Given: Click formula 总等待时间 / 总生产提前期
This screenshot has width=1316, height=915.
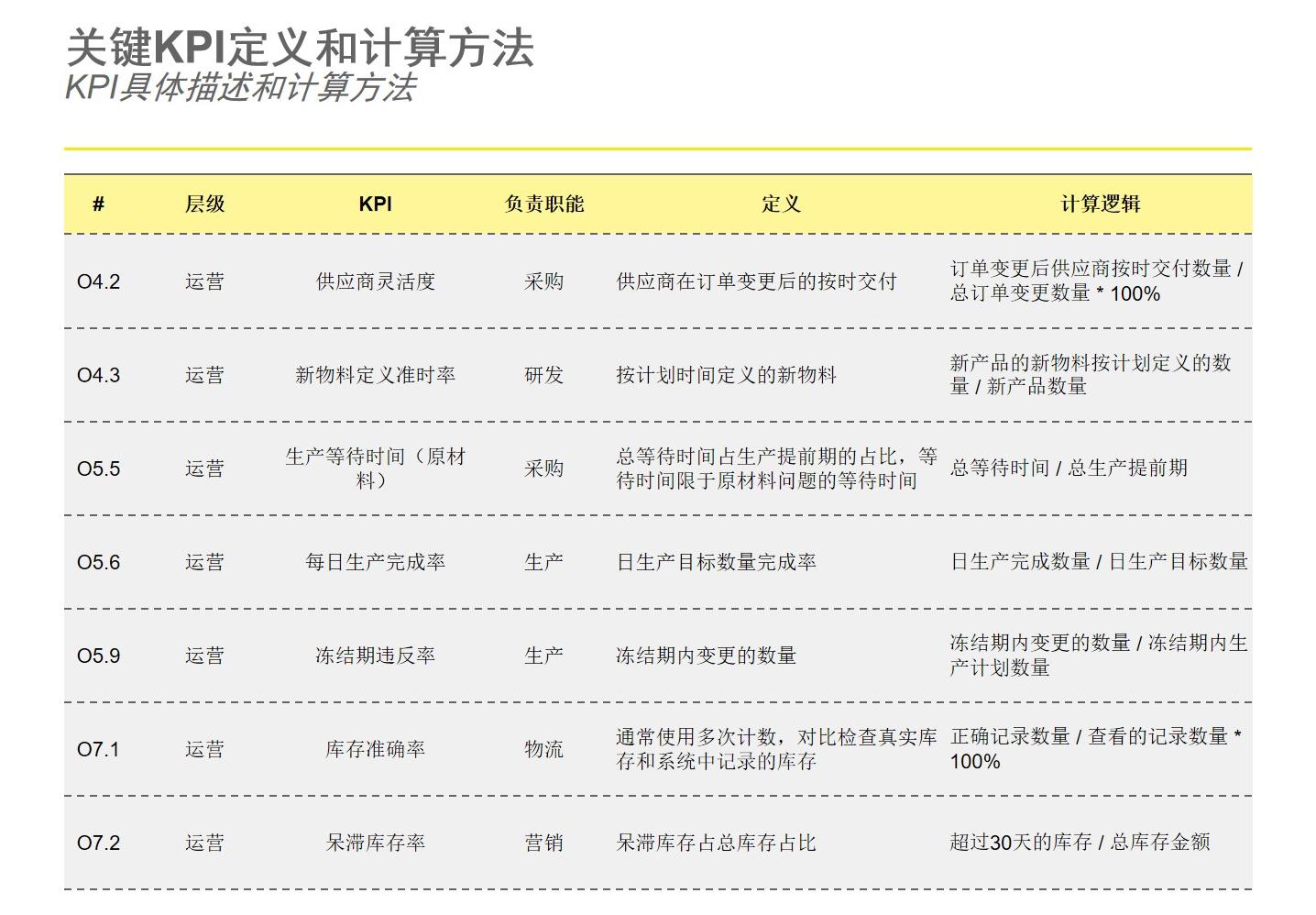Looking at the screenshot, I should [x=1069, y=469].
